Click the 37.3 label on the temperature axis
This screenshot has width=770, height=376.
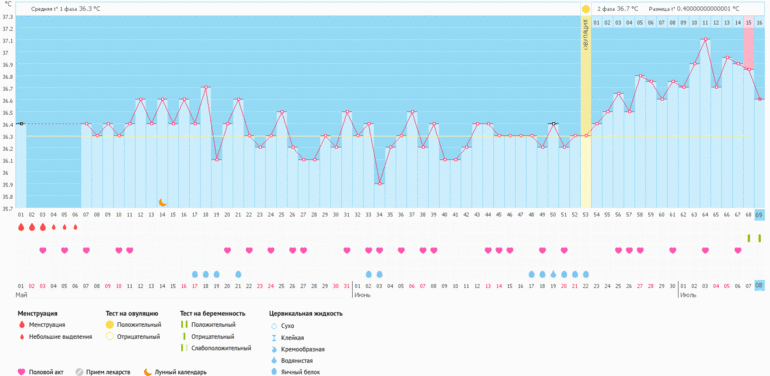[7, 17]
